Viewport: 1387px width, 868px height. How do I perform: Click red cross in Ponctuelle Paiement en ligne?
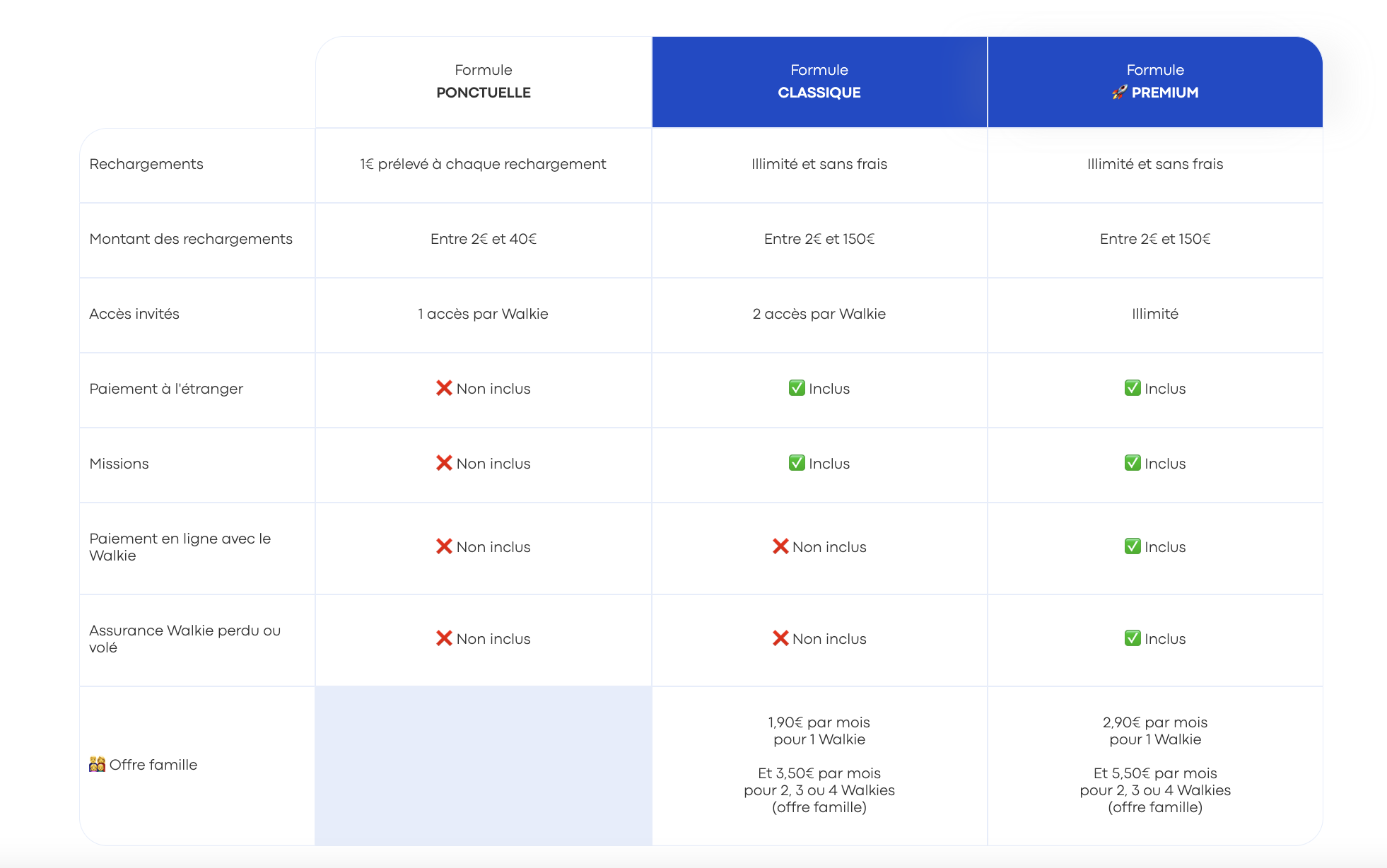pyautogui.click(x=444, y=546)
